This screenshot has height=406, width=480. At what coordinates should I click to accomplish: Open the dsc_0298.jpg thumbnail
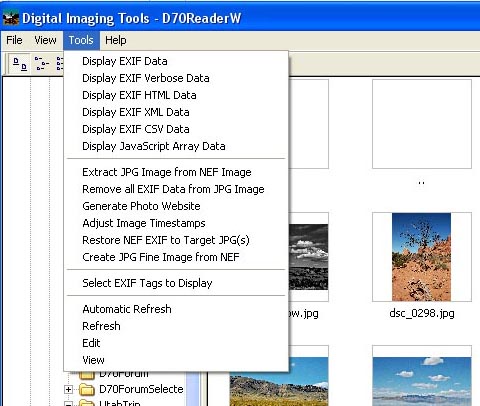(x=422, y=257)
